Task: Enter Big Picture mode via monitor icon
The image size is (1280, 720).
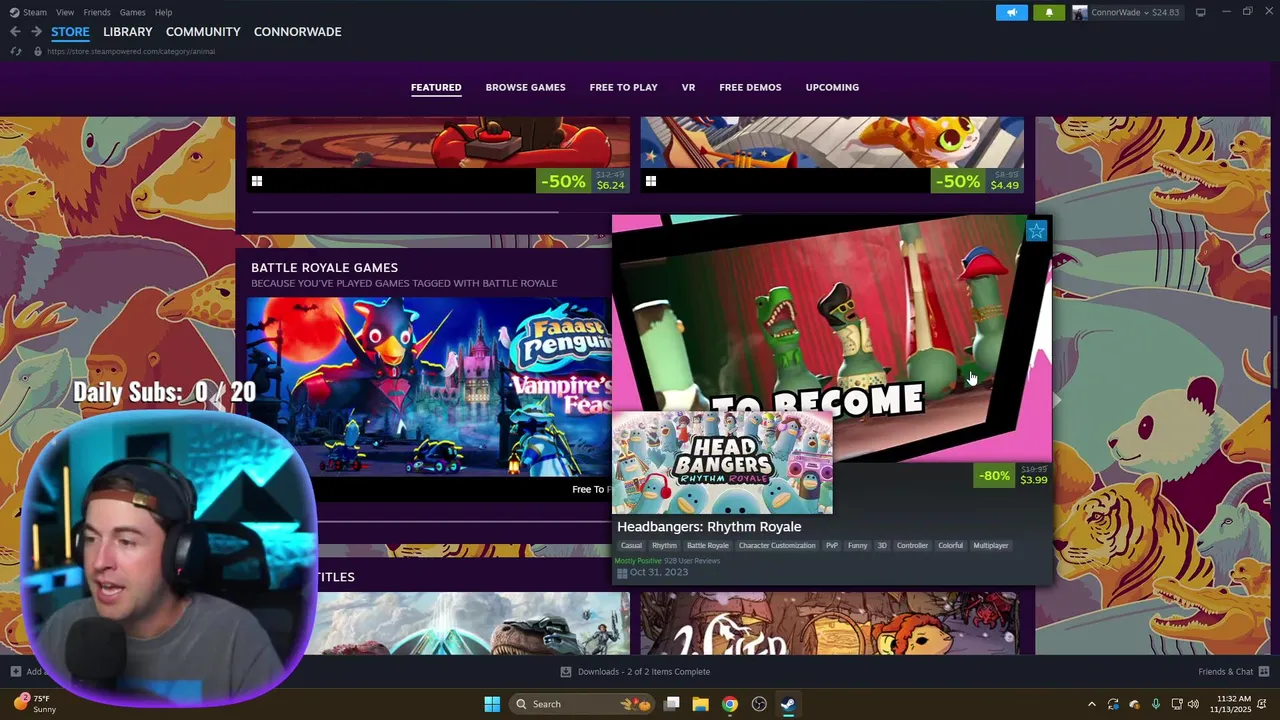Action: pos(1201,12)
